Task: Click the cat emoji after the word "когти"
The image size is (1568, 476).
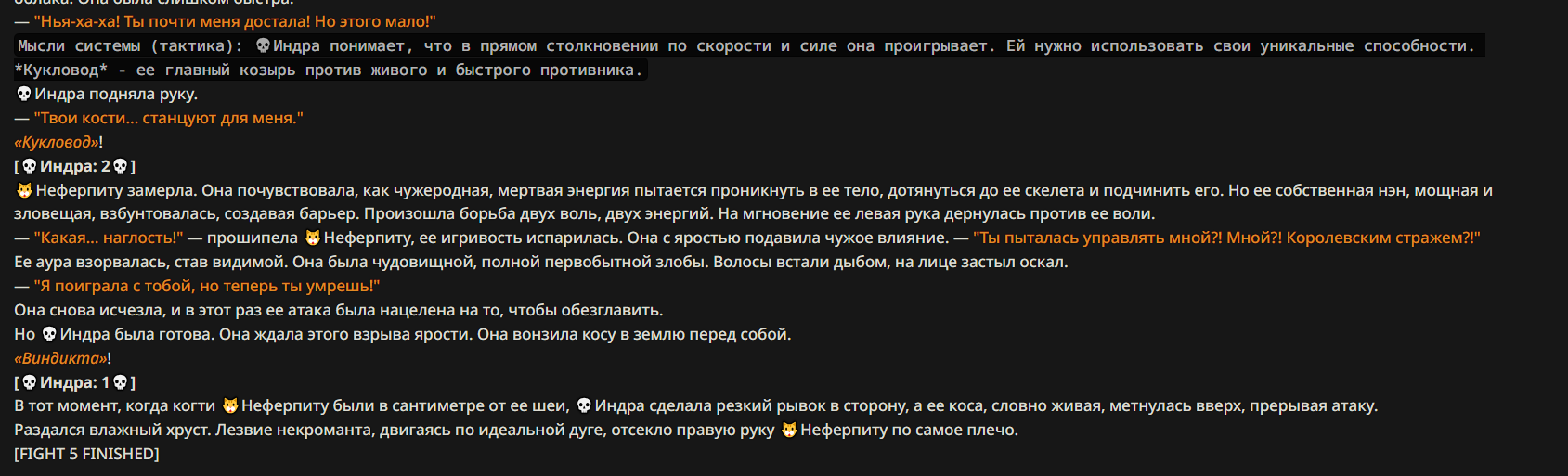Action: click(230, 405)
